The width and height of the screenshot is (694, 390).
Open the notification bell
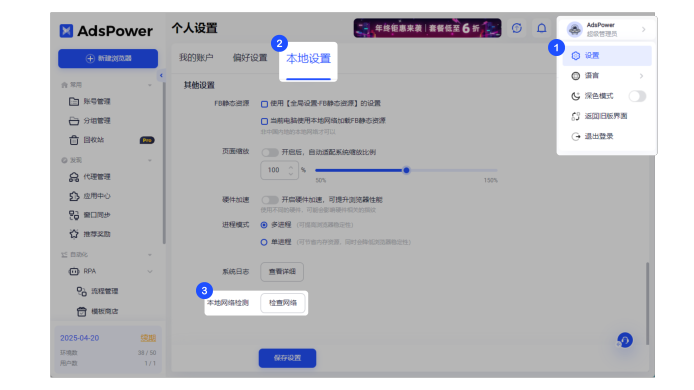pyautogui.click(x=541, y=28)
